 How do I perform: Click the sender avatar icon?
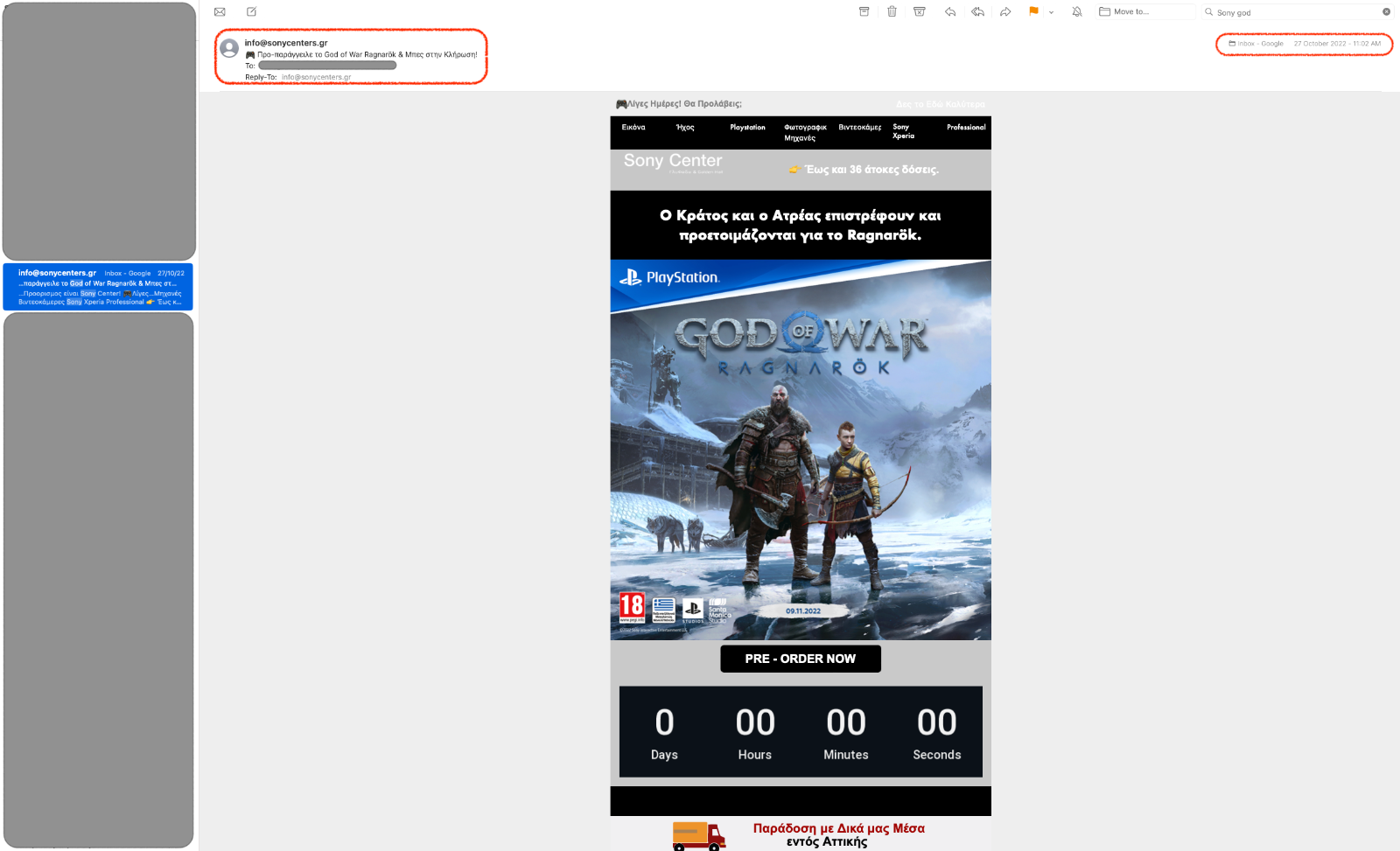[x=229, y=48]
